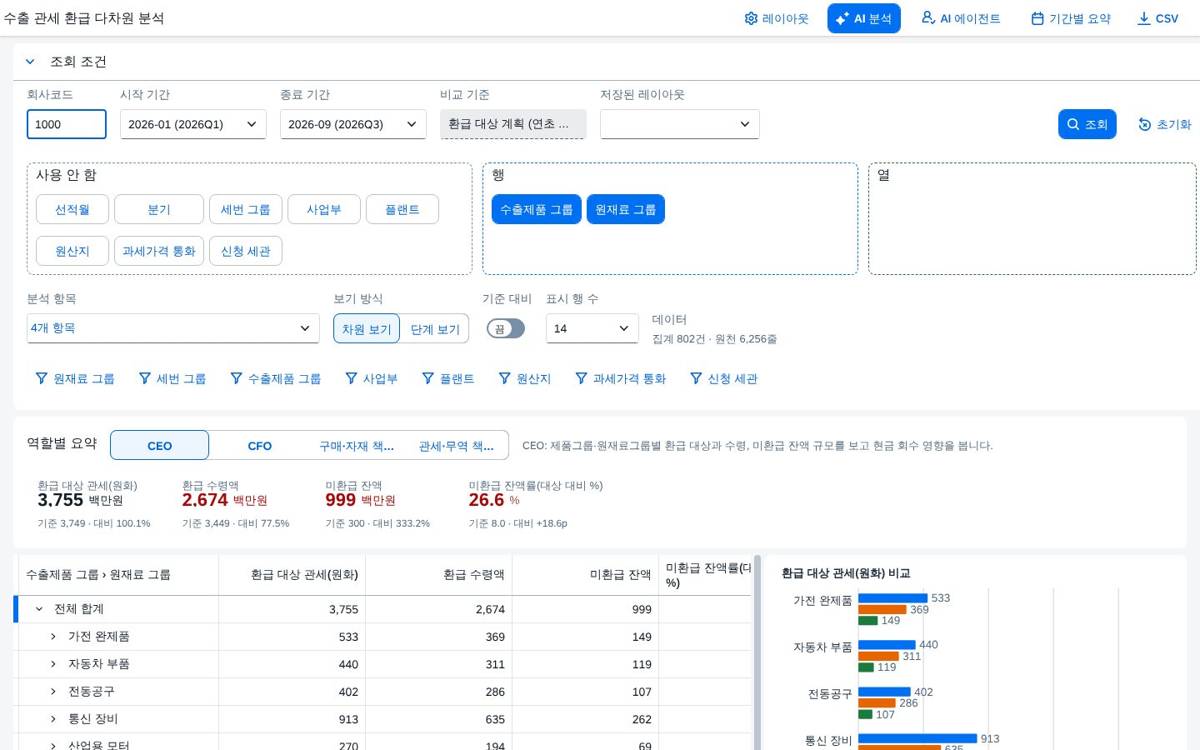Viewport: 1200px width, 750px height.
Task: Open the 종료 기간 dropdown
Action: pos(353,124)
